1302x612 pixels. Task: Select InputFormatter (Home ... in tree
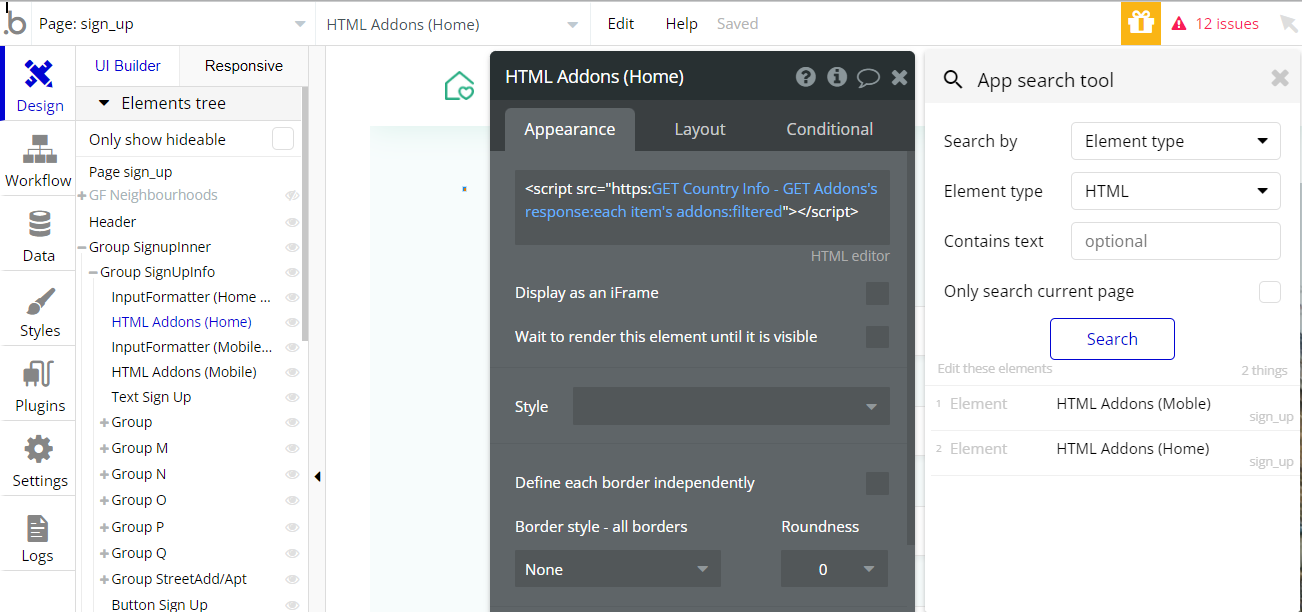tap(191, 297)
